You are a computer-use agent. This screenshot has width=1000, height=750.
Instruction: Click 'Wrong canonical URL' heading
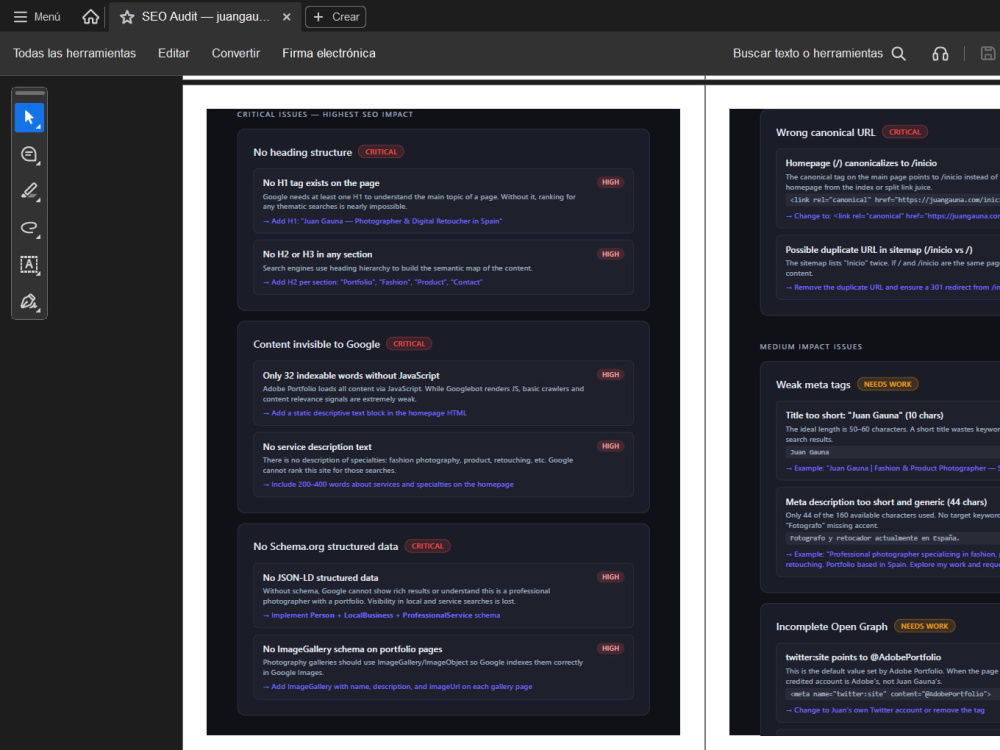(x=825, y=133)
